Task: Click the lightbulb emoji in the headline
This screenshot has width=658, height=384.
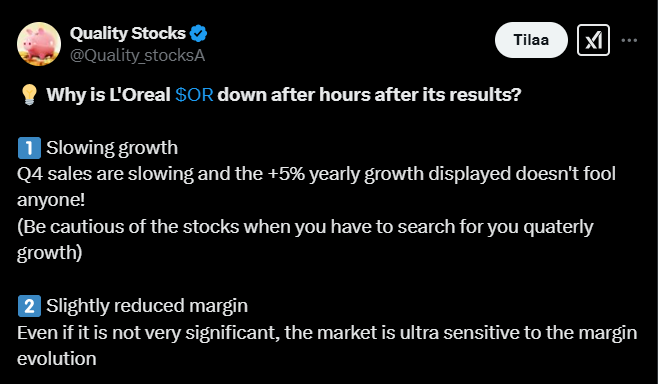Action: [29, 95]
